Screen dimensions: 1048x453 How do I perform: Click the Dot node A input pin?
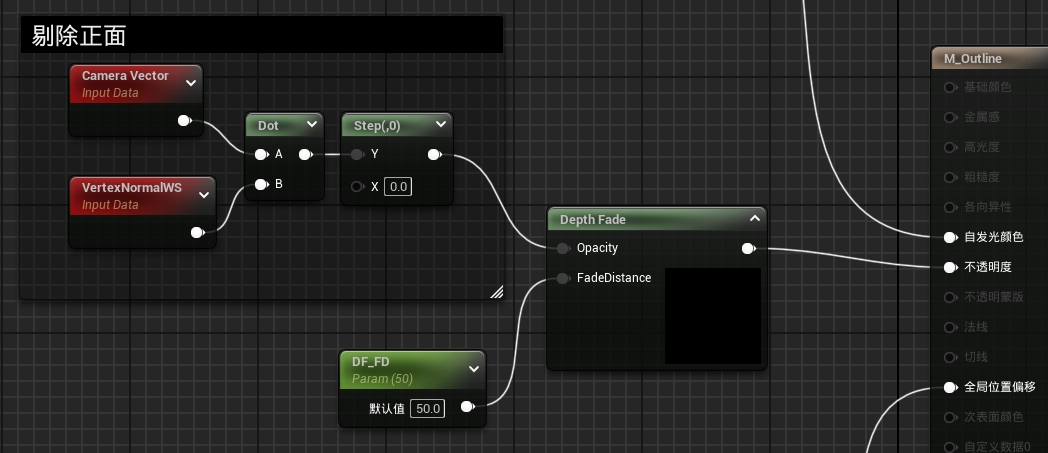coord(261,155)
